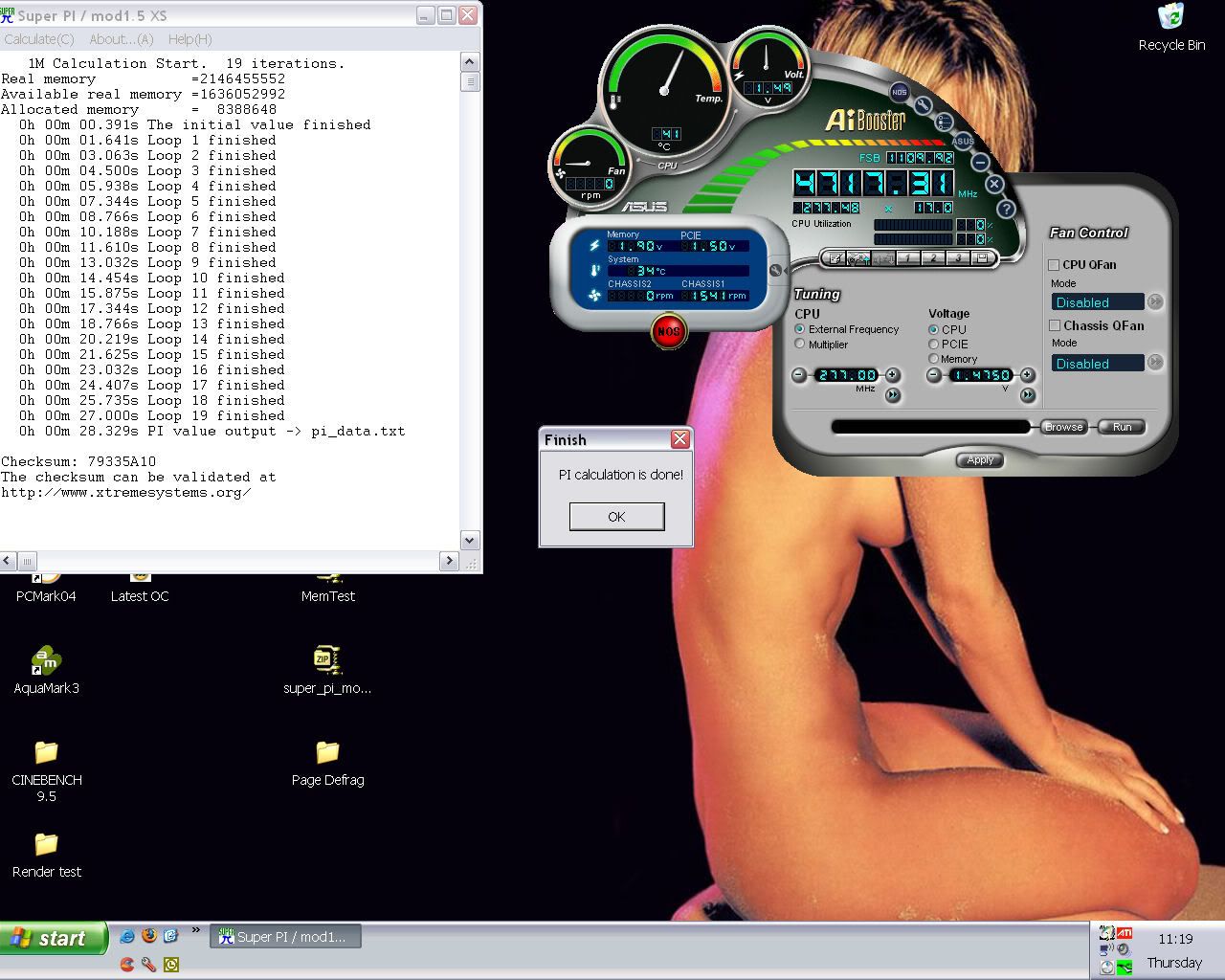1225x980 pixels.
Task: Select the CPU Multiplier radio button
Action: pyautogui.click(x=800, y=344)
